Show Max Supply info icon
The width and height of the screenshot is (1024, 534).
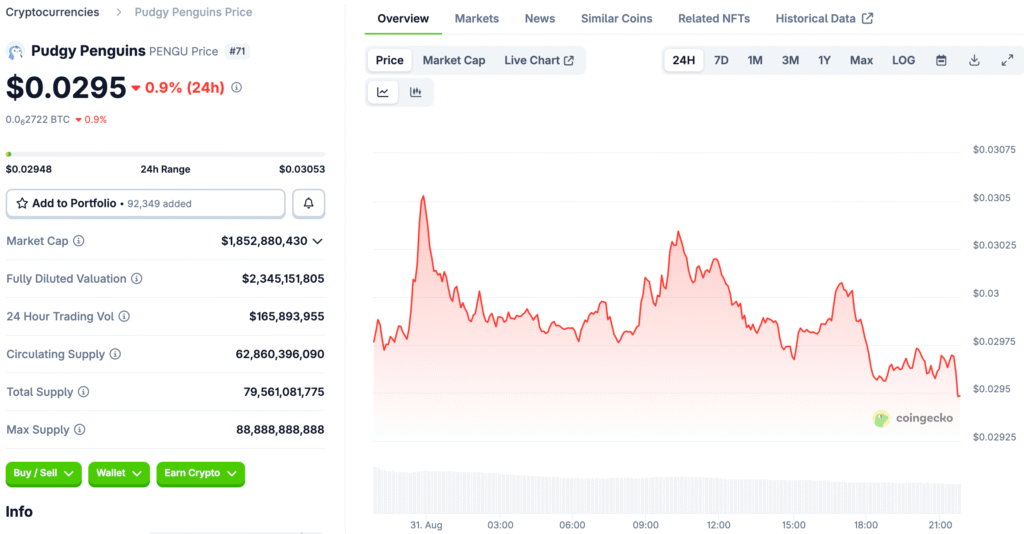[80, 430]
